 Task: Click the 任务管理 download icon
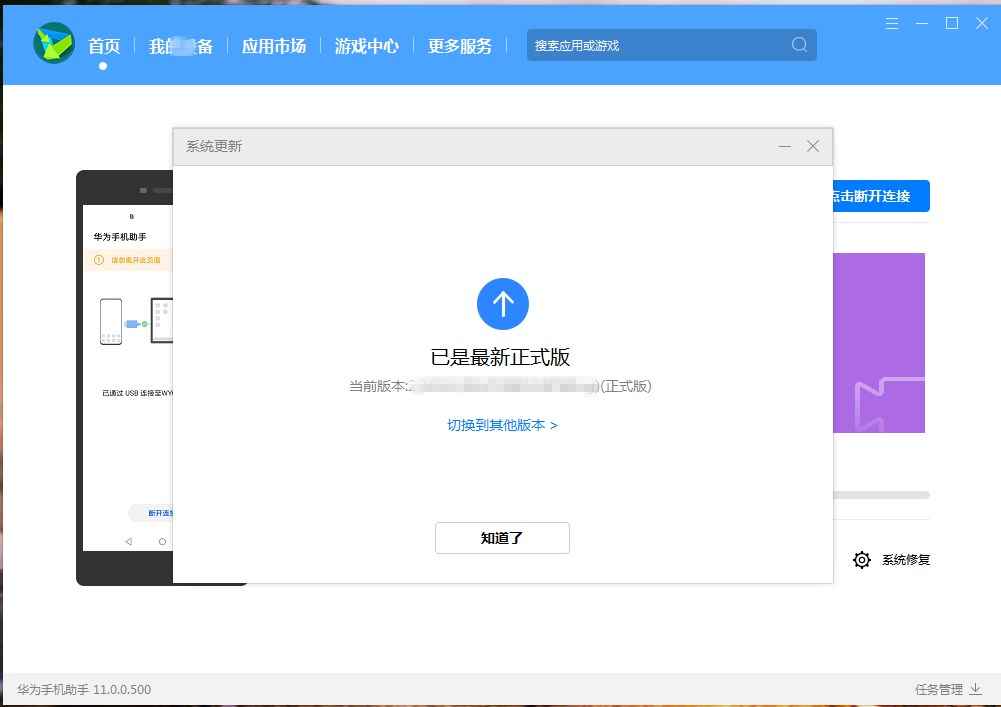(976, 689)
